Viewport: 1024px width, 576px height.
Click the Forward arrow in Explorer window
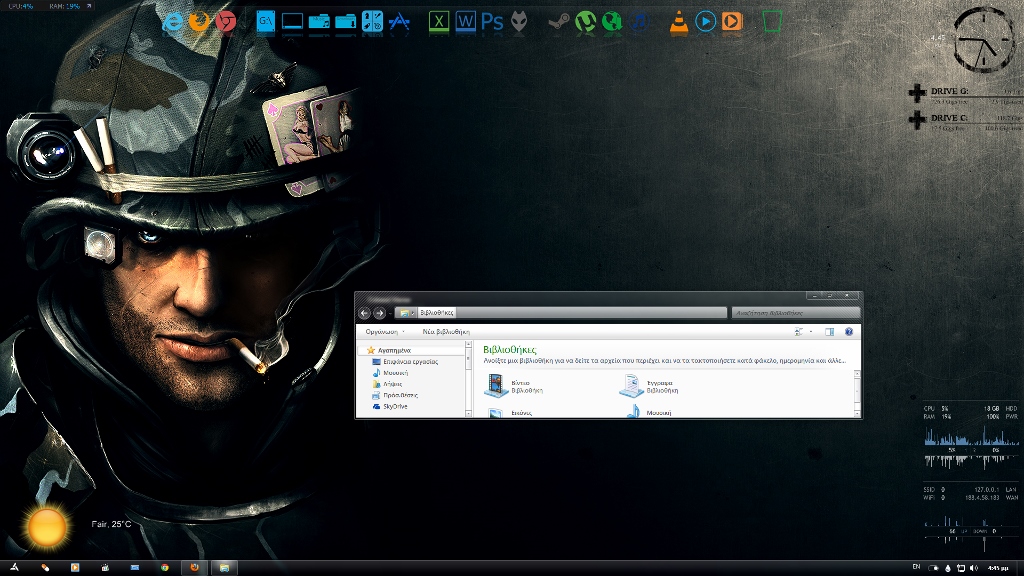pyautogui.click(x=379, y=313)
